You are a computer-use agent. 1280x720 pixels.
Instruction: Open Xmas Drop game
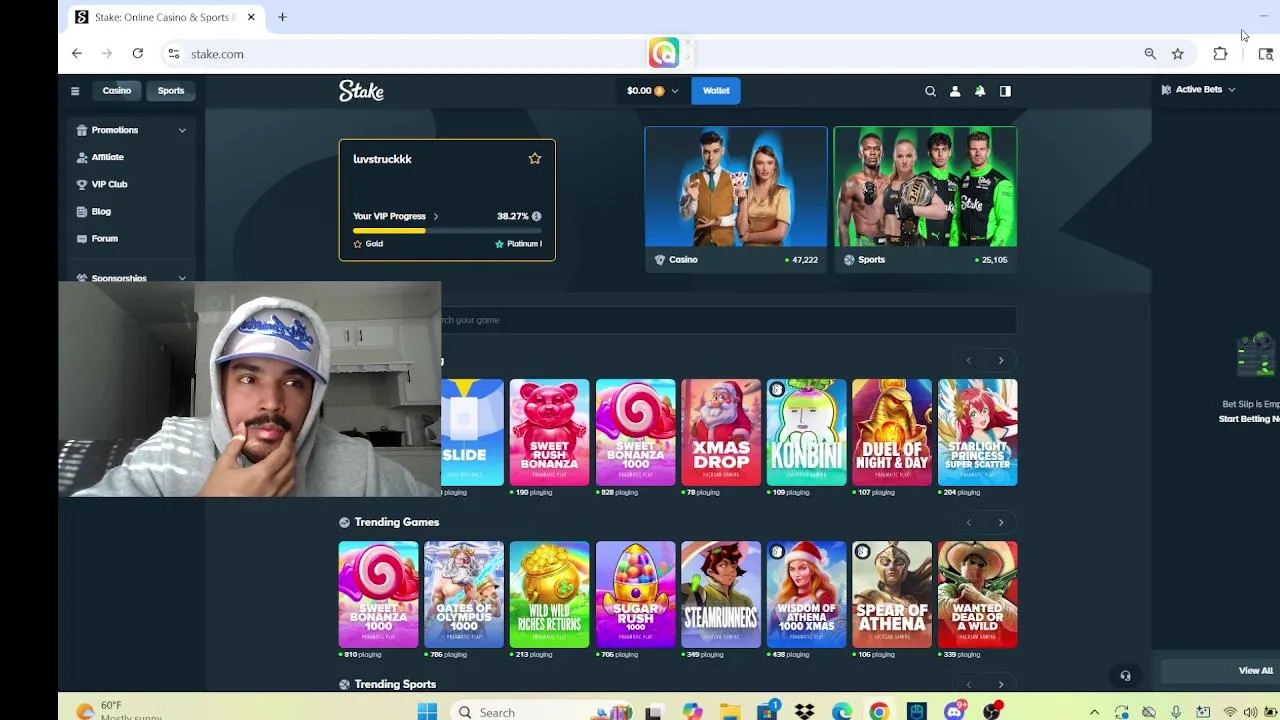(x=721, y=432)
